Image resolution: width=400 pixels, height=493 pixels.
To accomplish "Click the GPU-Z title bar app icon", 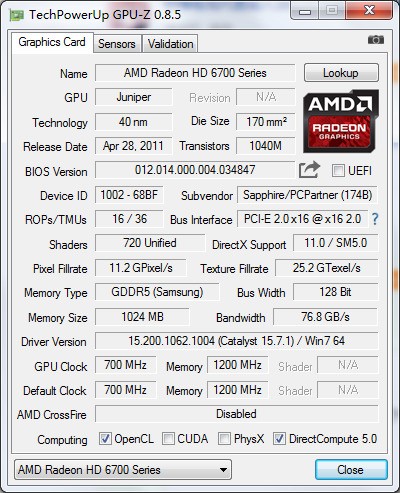I will pos(17,15).
